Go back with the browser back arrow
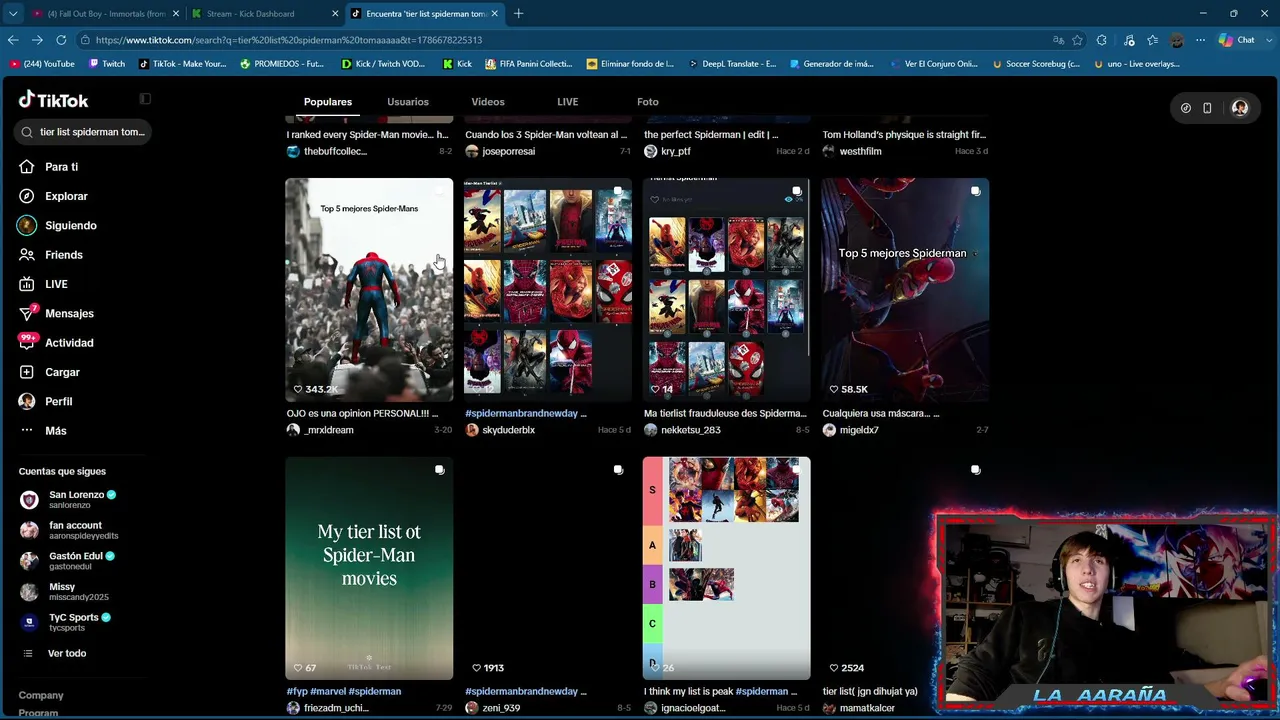 point(13,40)
